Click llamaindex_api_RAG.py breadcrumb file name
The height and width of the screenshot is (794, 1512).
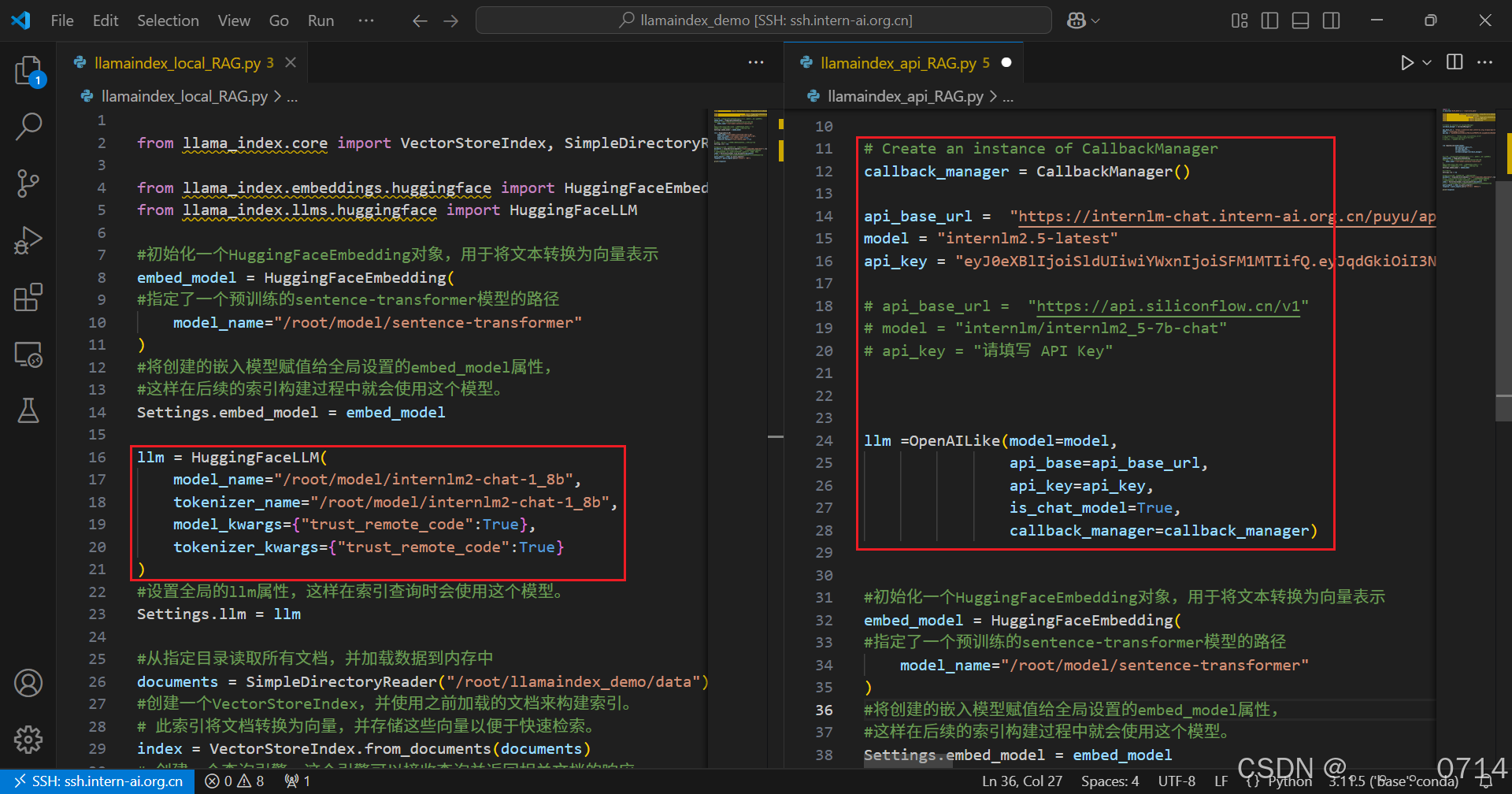[x=905, y=96]
